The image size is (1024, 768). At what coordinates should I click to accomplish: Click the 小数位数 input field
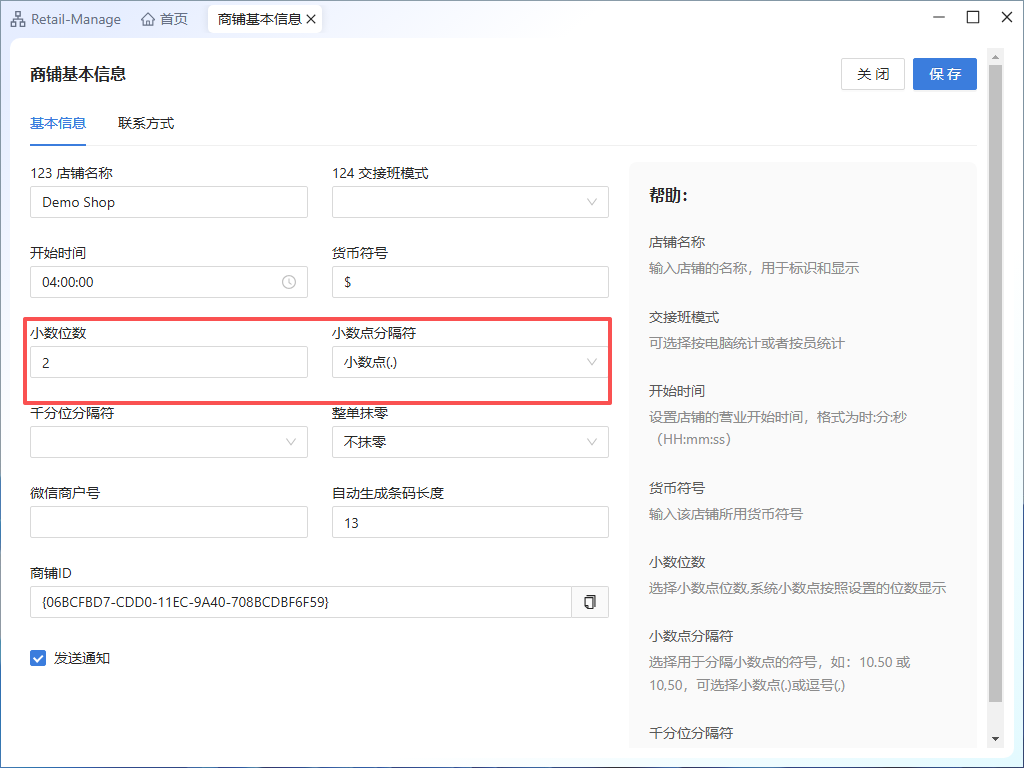[x=168, y=362]
